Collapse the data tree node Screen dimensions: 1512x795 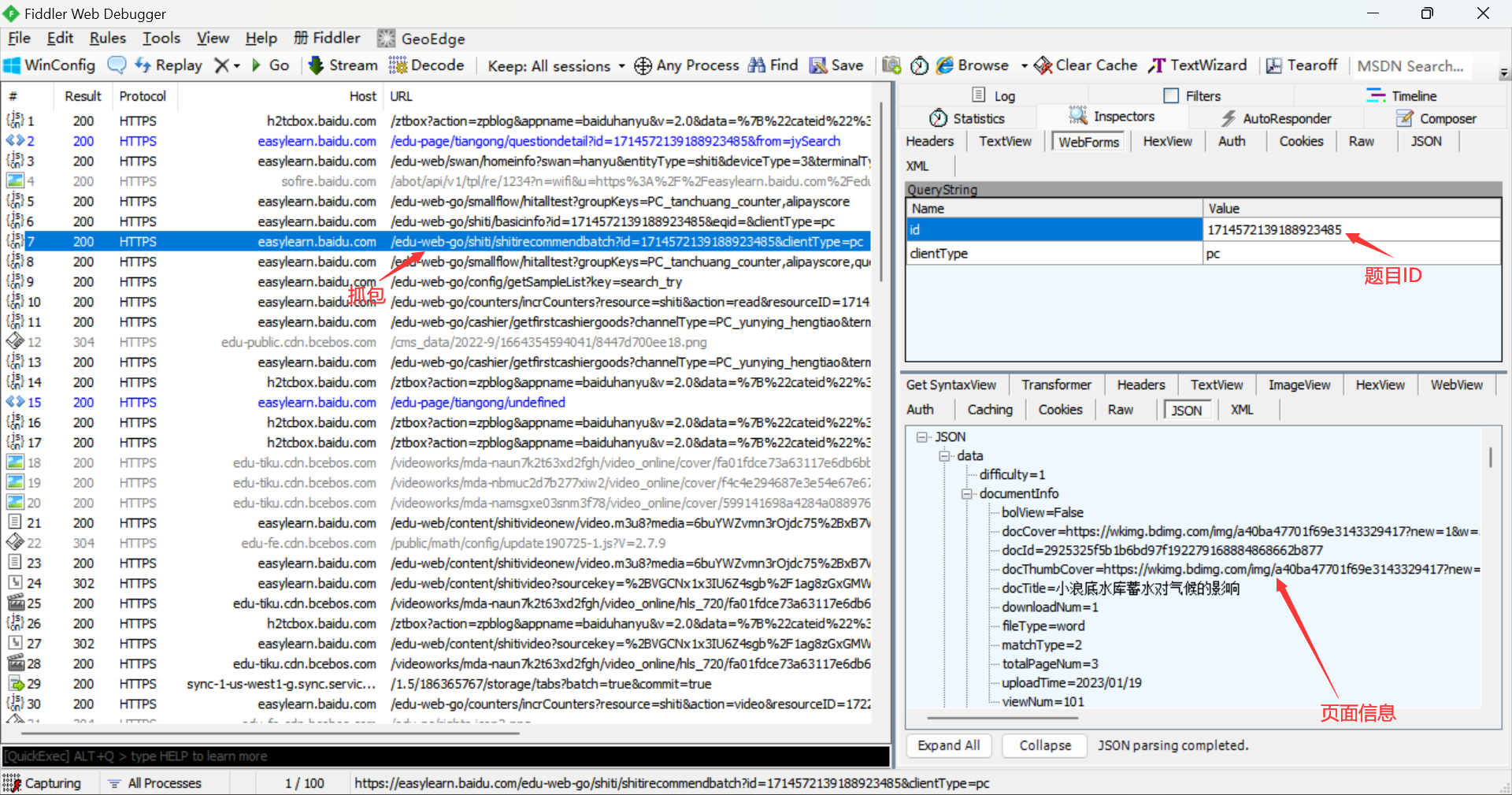click(944, 456)
